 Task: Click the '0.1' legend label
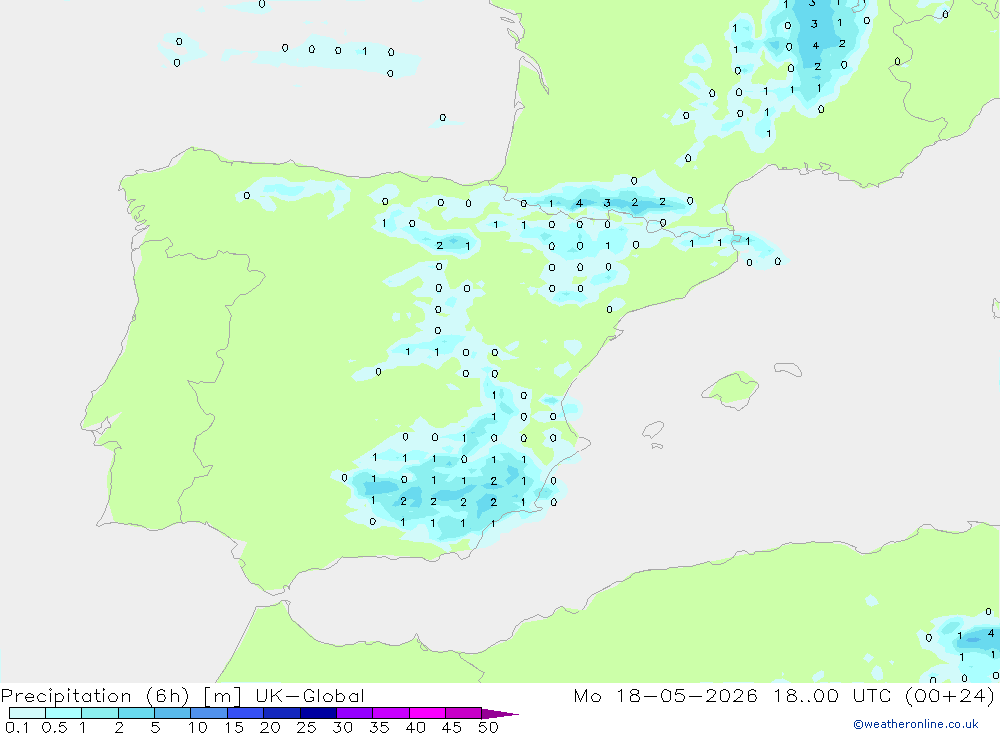16,727
